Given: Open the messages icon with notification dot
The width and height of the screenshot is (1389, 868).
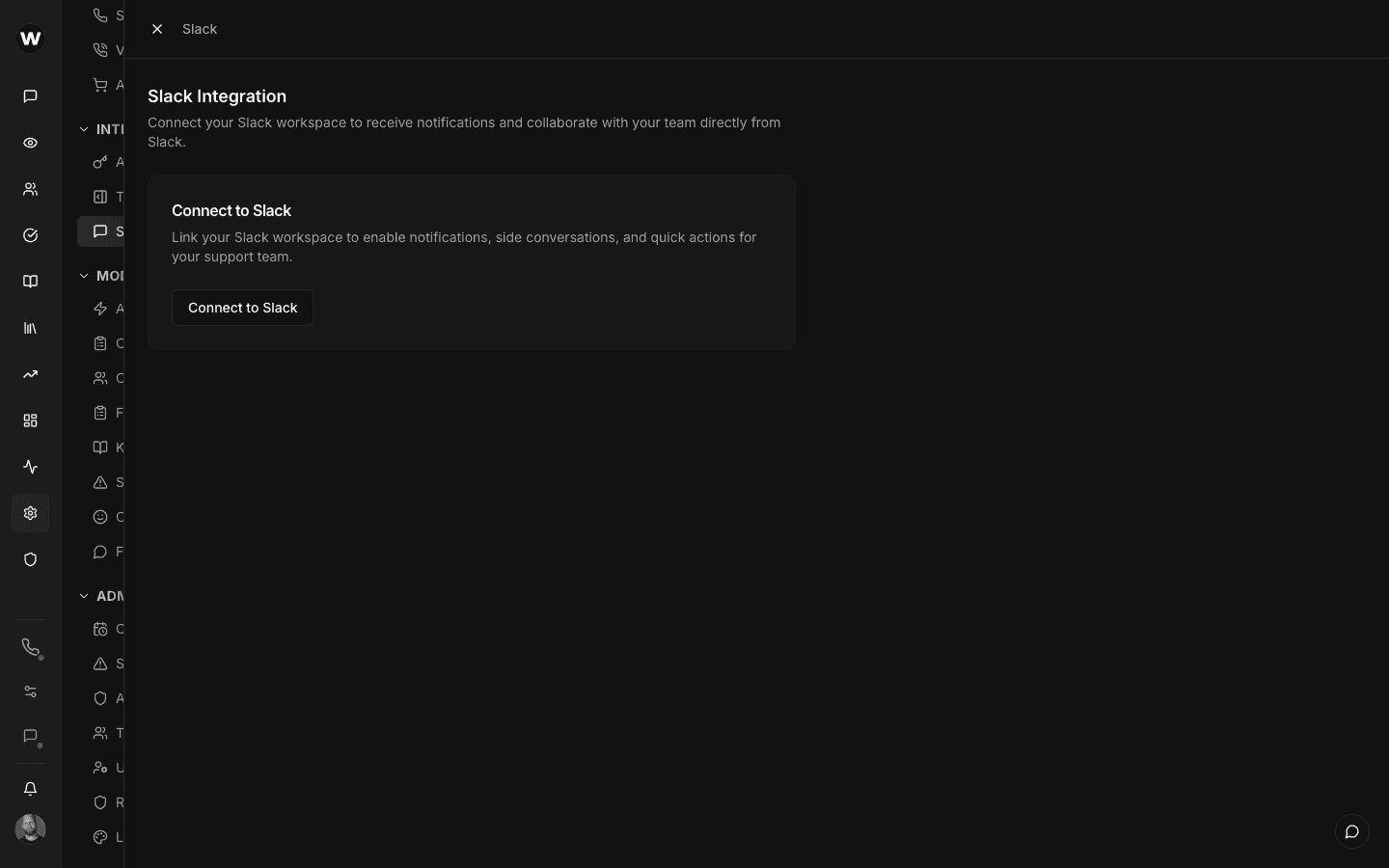Looking at the screenshot, I should click(30, 737).
